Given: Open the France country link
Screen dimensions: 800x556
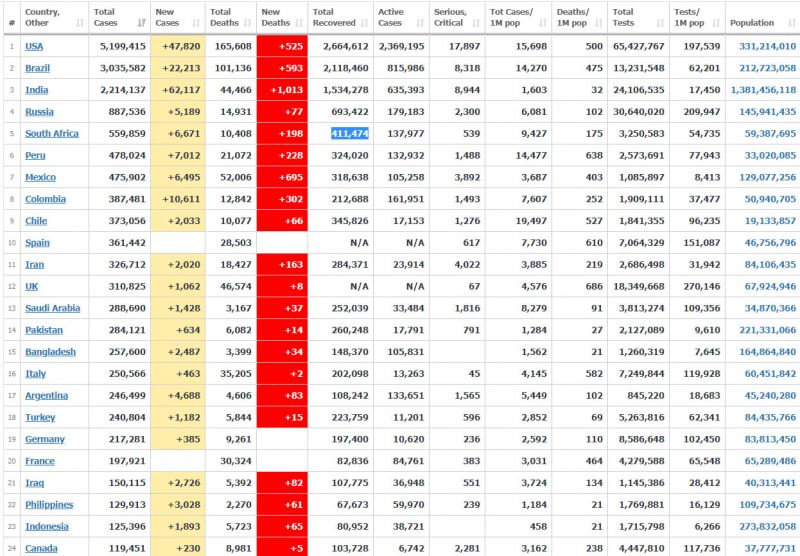Looking at the screenshot, I should pyautogui.click(x=40, y=461).
